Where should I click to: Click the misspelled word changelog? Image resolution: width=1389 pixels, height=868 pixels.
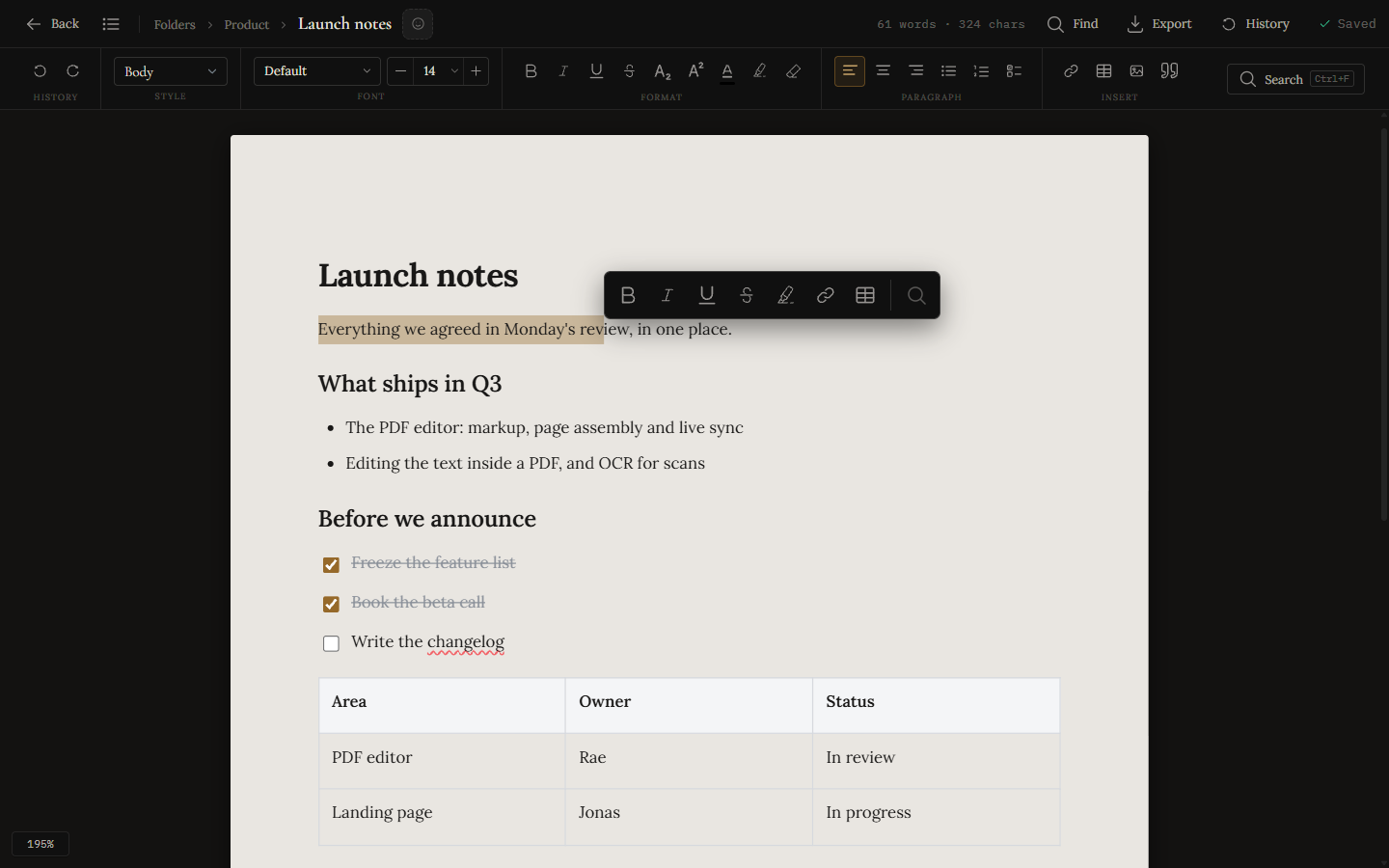click(x=466, y=642)
